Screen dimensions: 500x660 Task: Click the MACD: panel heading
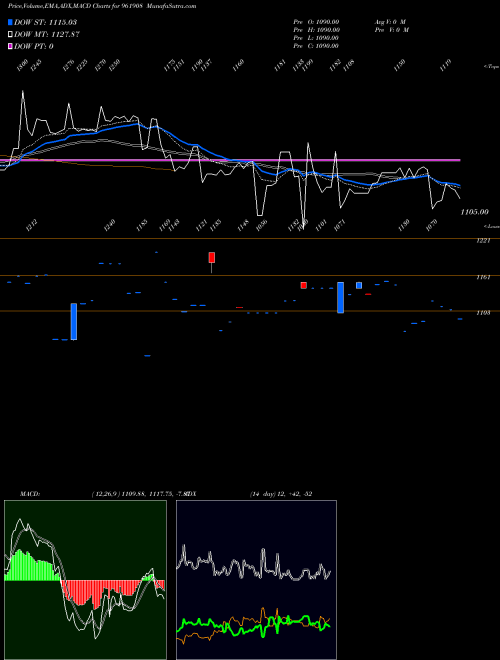29,494
